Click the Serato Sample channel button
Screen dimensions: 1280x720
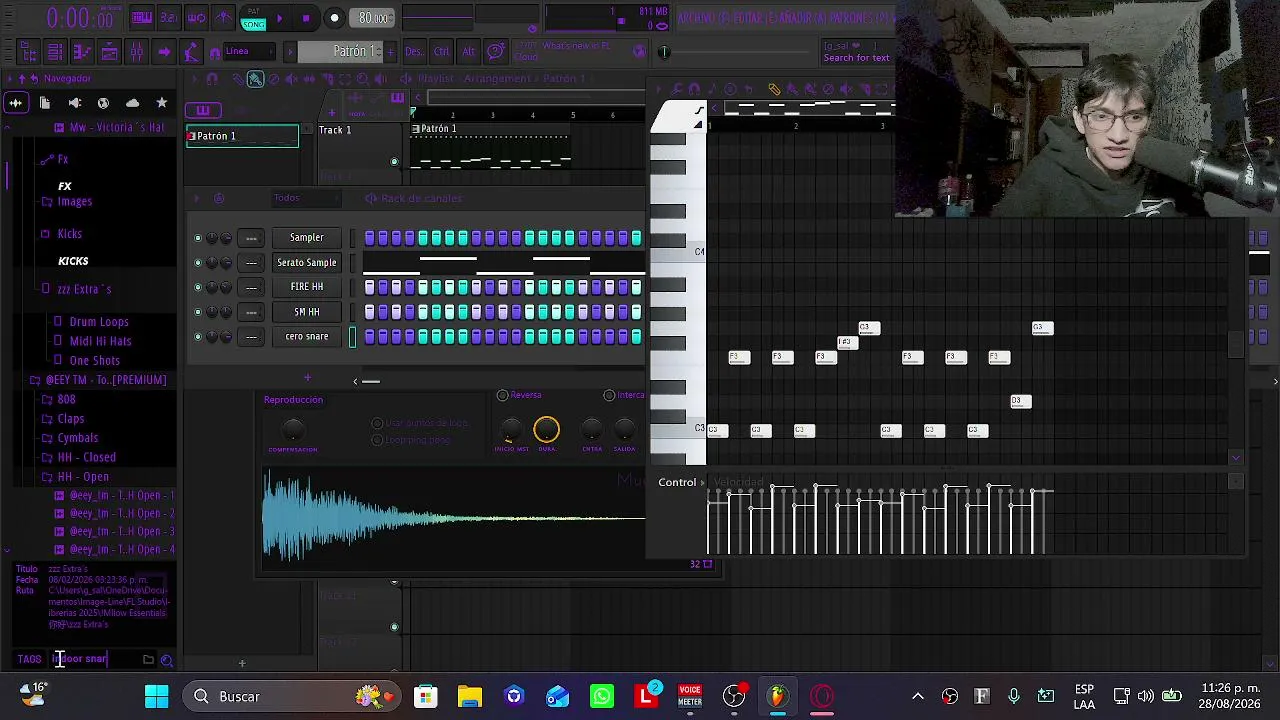(x=307, y=263)
